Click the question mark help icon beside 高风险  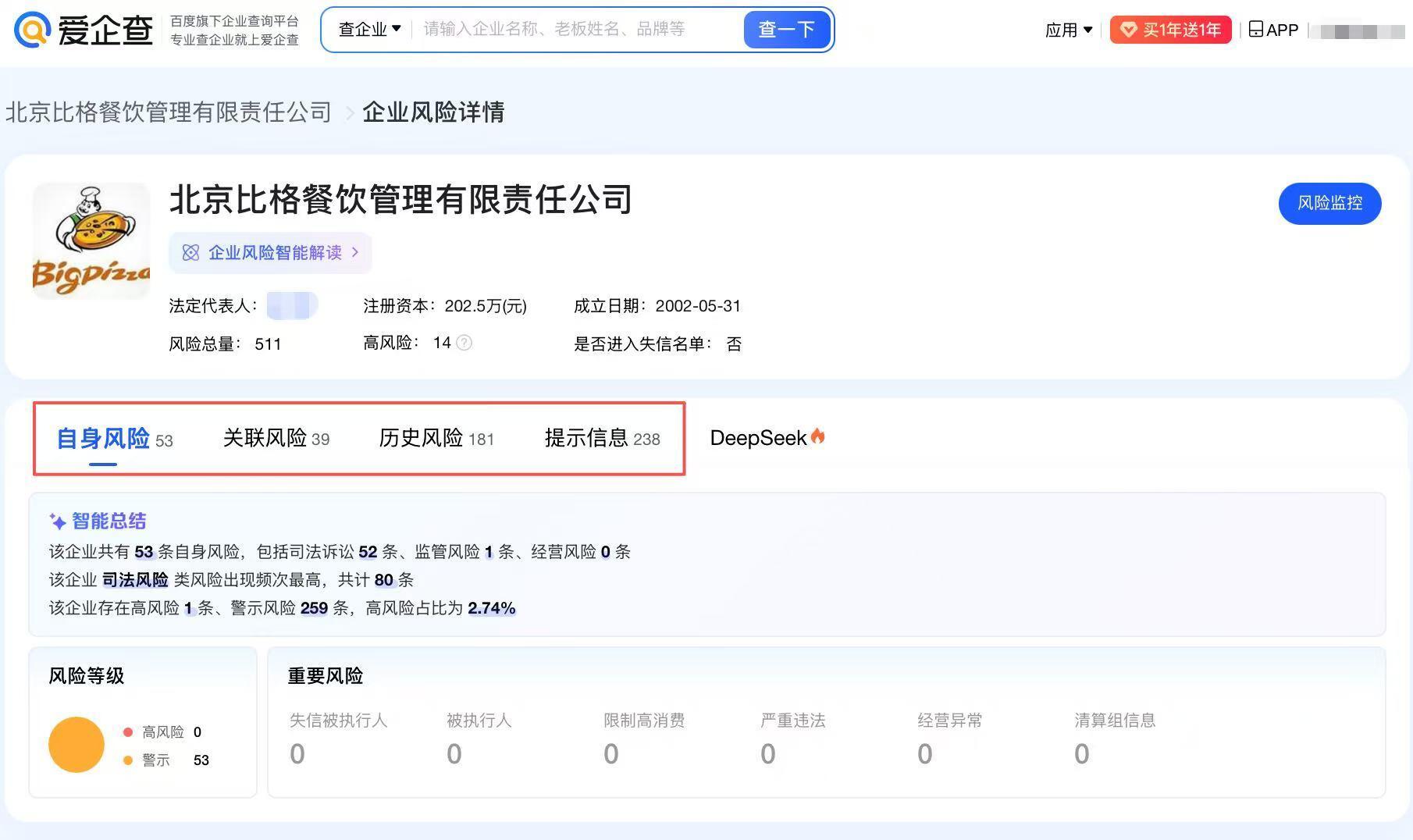coord(464,343)
